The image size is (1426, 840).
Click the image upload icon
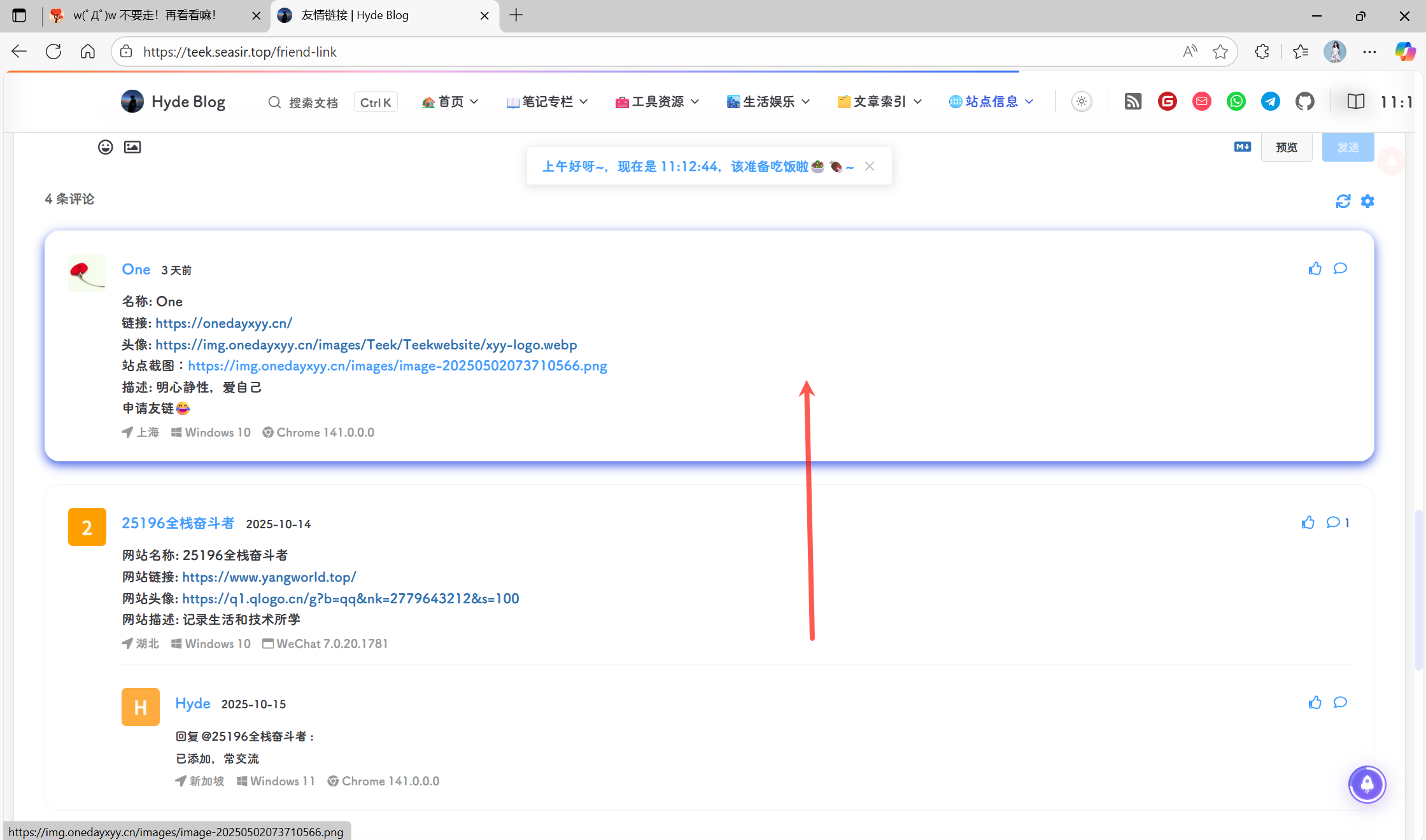pyautogui.click(x=132, y=147)
